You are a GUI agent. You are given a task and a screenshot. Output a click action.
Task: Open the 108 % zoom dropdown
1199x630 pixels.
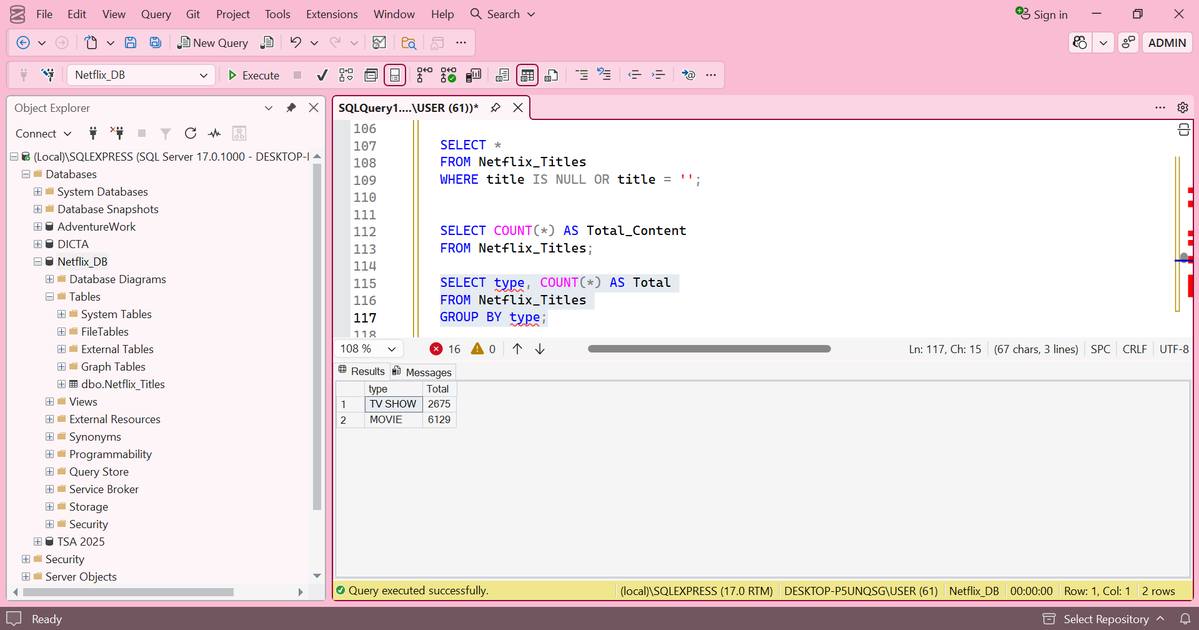392,349
